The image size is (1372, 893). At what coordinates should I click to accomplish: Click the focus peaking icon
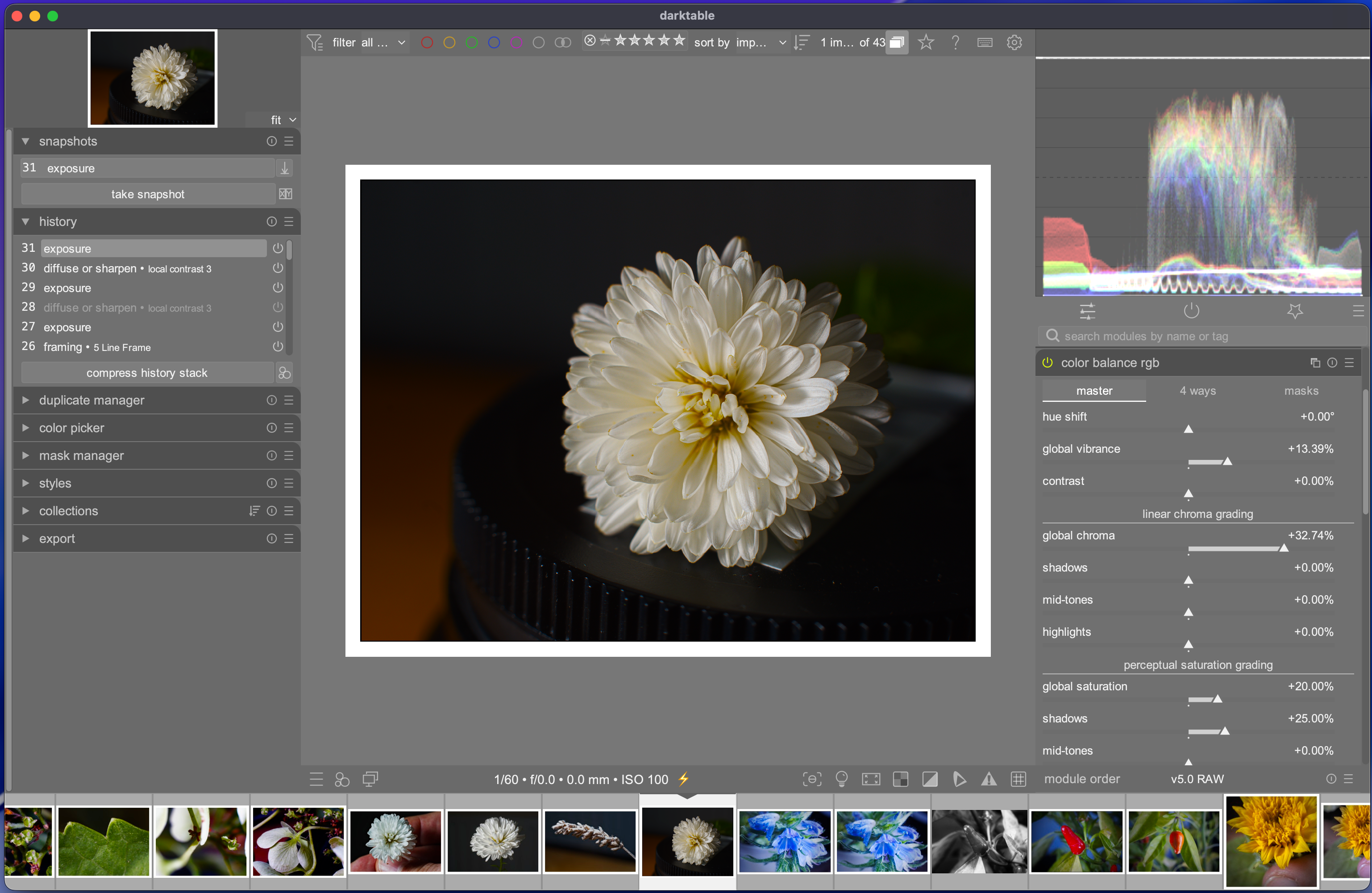click(x=812, y=779)
